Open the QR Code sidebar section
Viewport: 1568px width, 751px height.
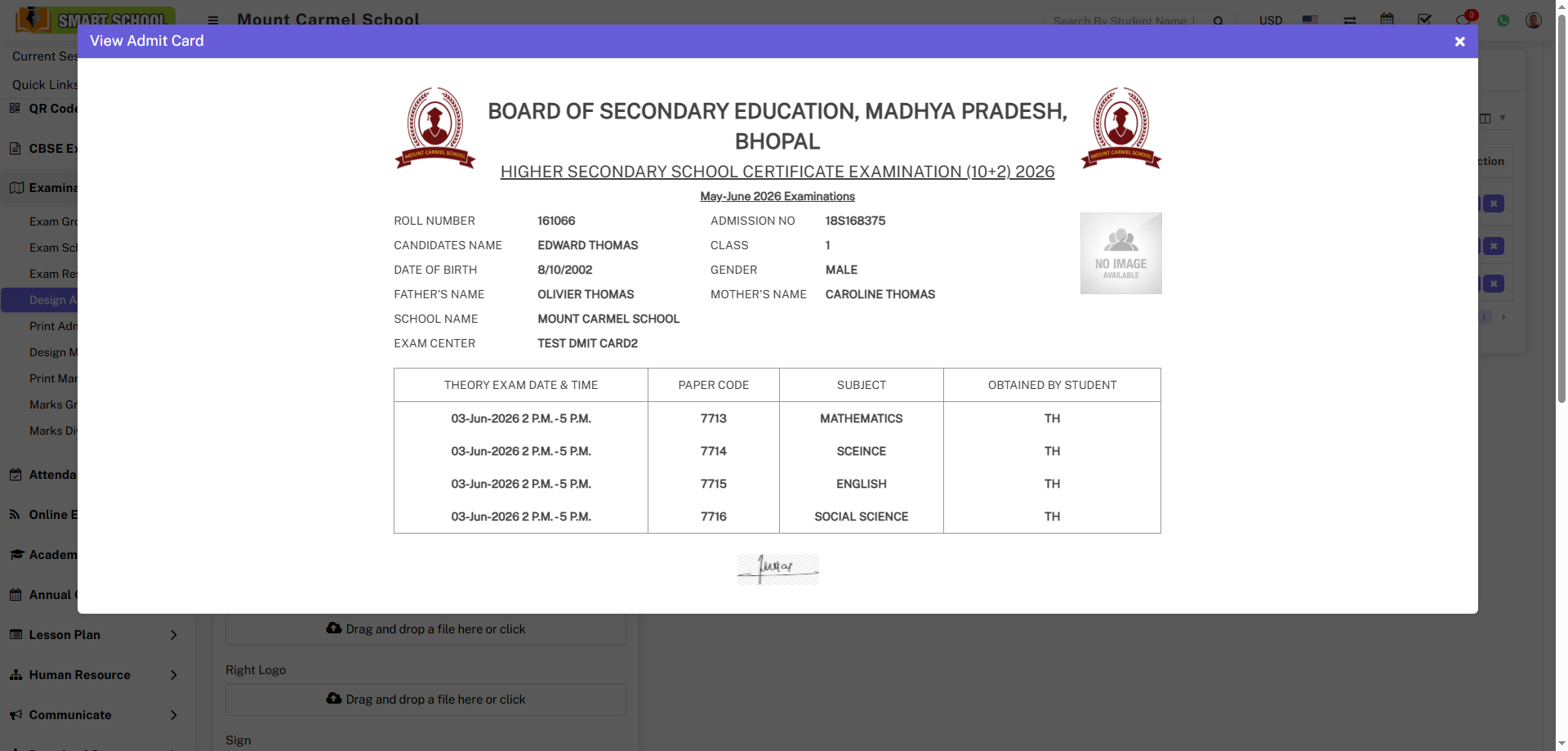click(13, 108)
